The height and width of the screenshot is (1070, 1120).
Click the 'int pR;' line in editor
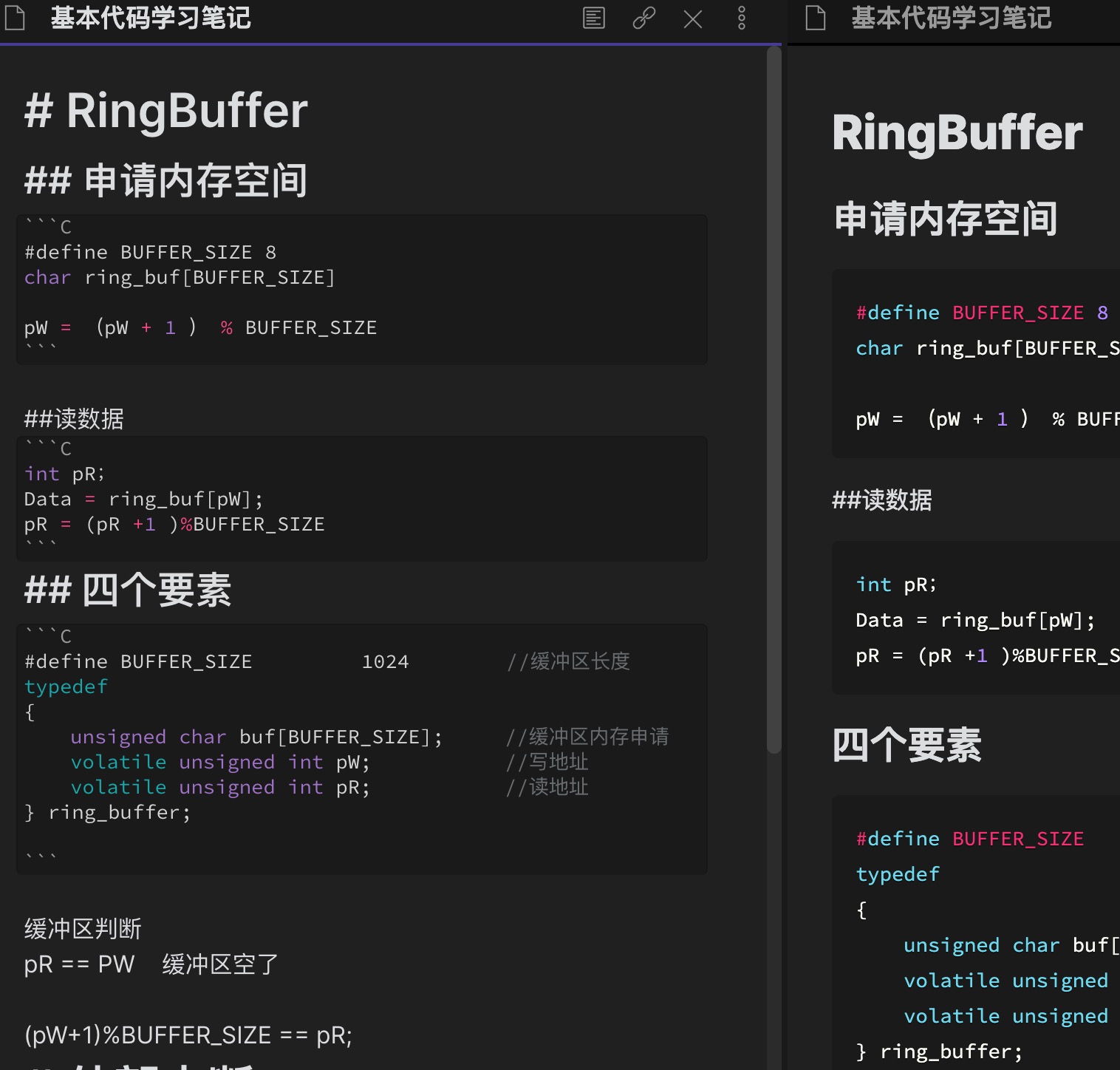(x=64, y=474)
